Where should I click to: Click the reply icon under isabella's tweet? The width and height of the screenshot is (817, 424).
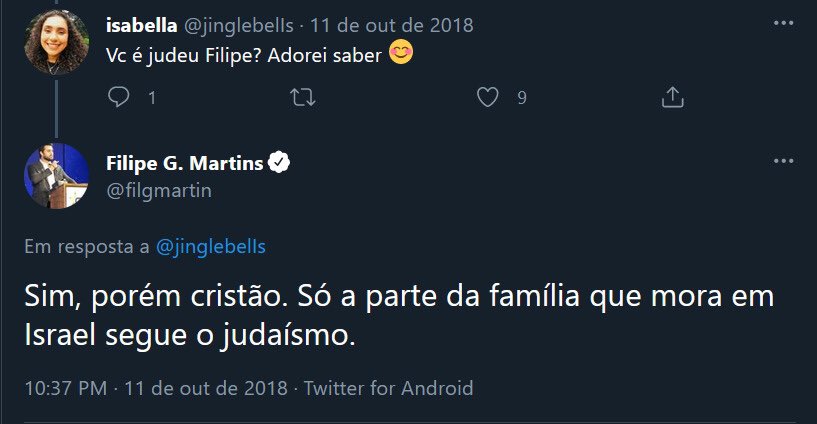(119, 98)
